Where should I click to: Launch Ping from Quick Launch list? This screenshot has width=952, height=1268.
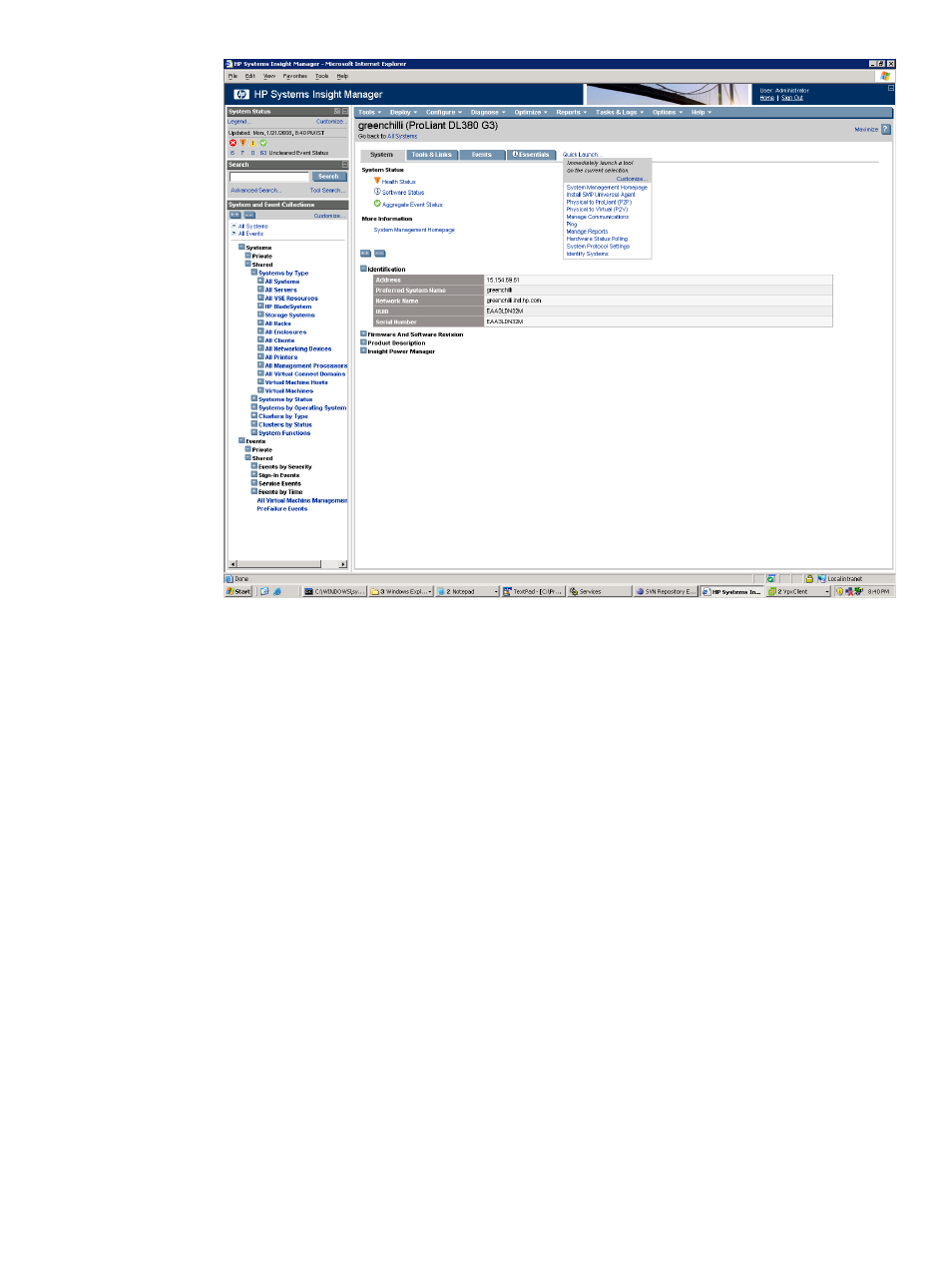pyautogui.click(x=572, y=225)
